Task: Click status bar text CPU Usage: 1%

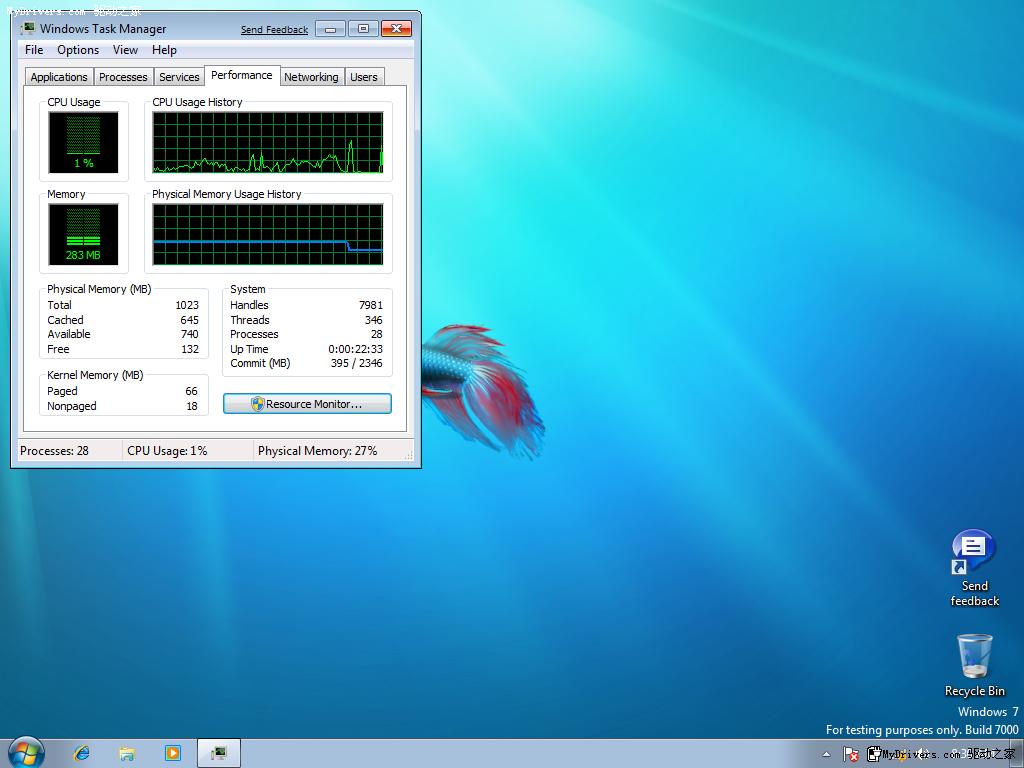Action: click(x=167, y=451)
